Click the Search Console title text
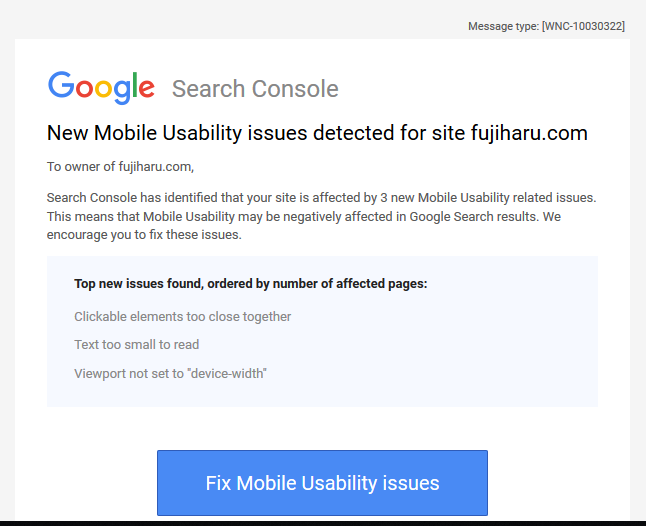This screenshot has width=646, height=526. click(x=255, y=89)
